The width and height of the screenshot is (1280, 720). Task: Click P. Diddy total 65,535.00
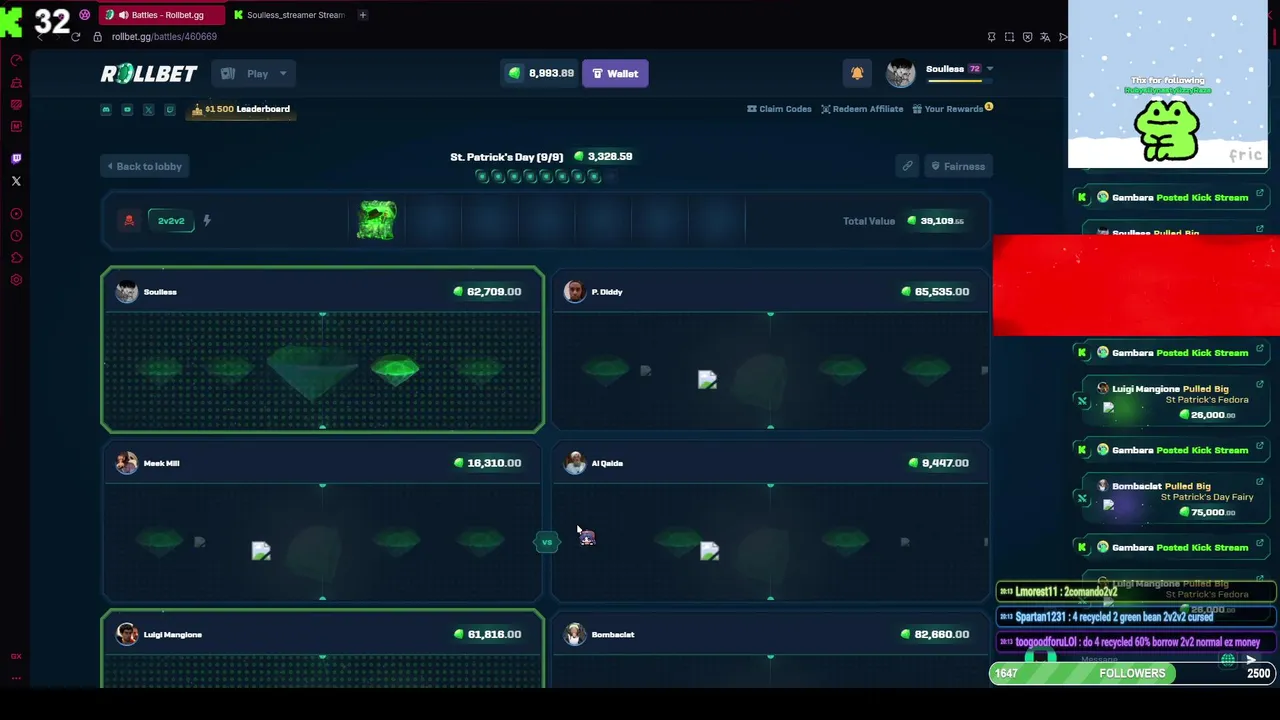coord(935,291)
